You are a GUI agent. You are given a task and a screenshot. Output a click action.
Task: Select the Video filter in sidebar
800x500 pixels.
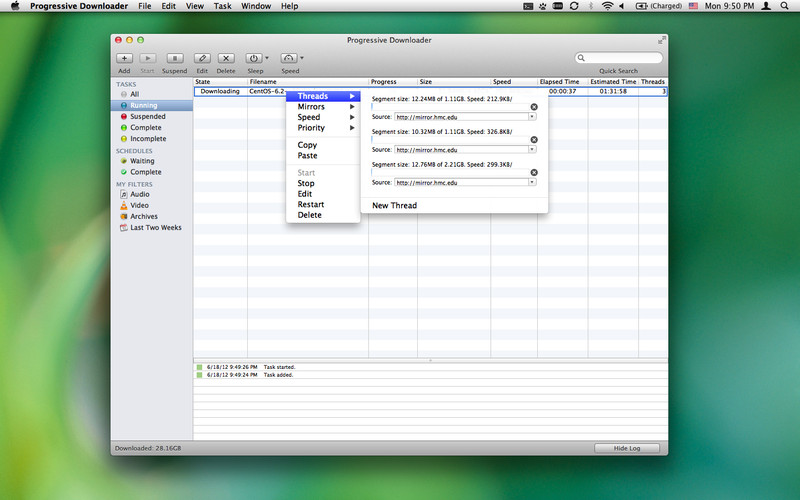pyautogui.click(x=139, y=205)
